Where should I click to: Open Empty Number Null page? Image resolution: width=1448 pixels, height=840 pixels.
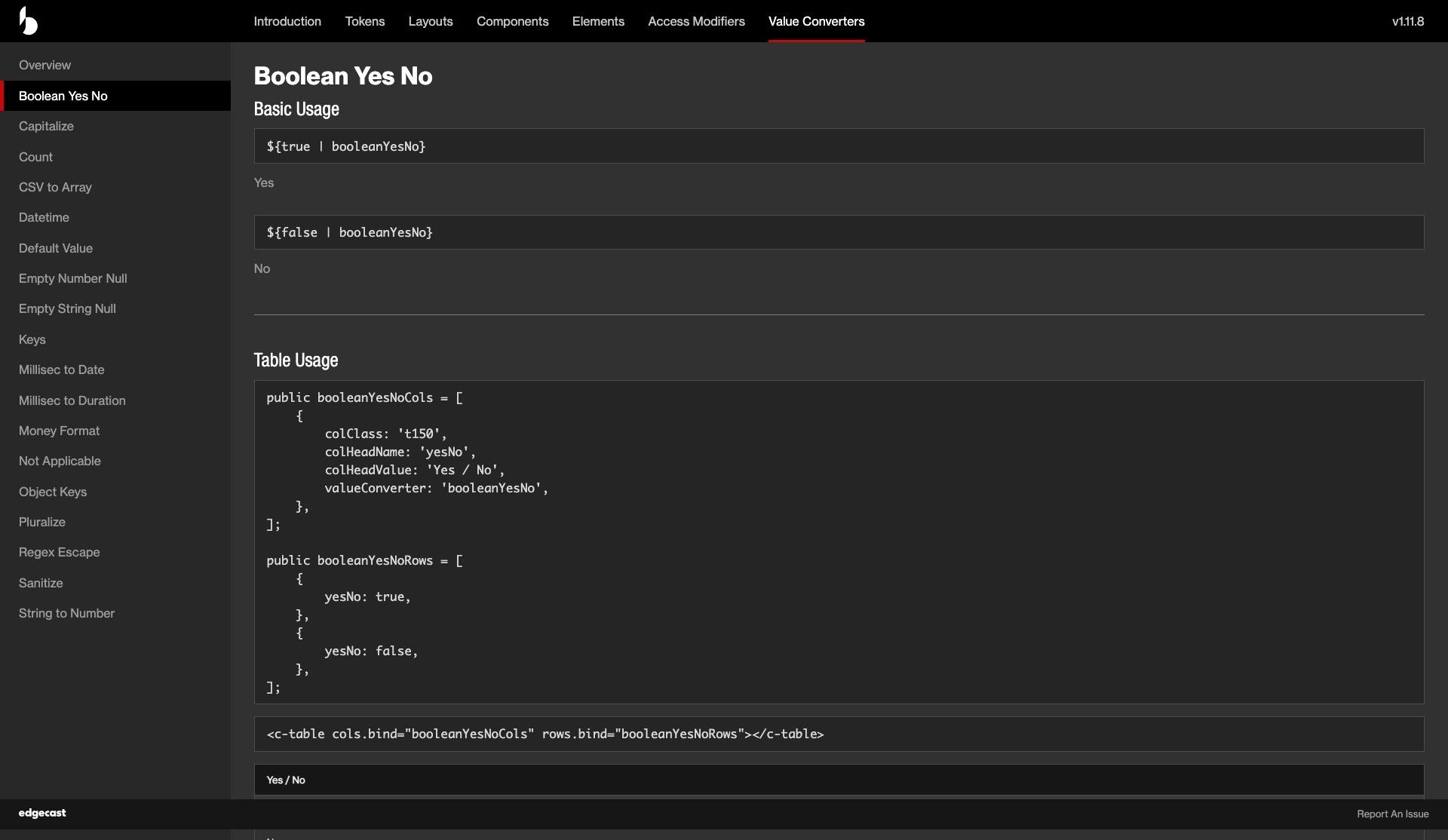(x=115, y=278)
